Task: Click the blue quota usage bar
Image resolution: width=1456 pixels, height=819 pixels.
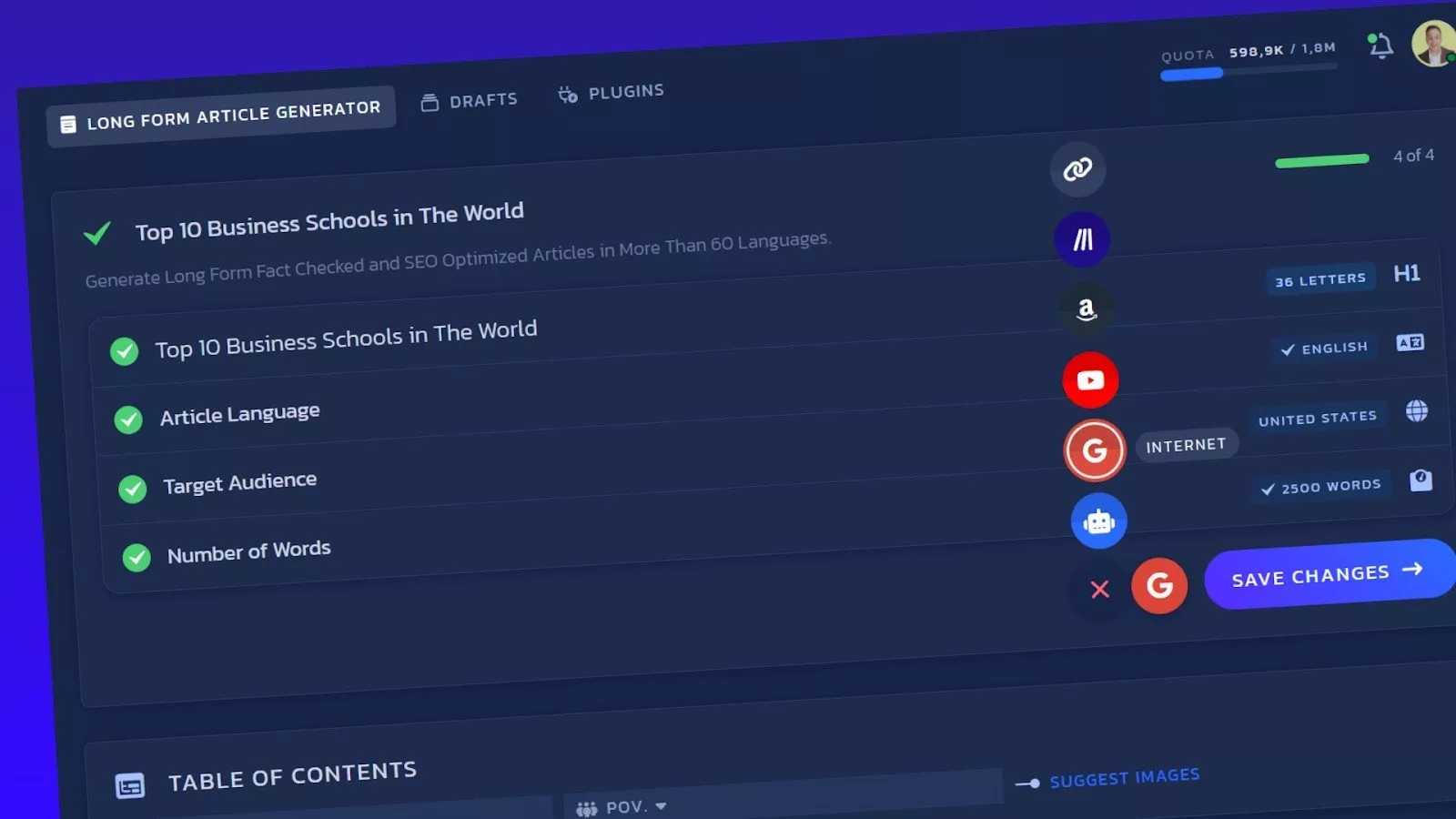Action: (1192, 75)
